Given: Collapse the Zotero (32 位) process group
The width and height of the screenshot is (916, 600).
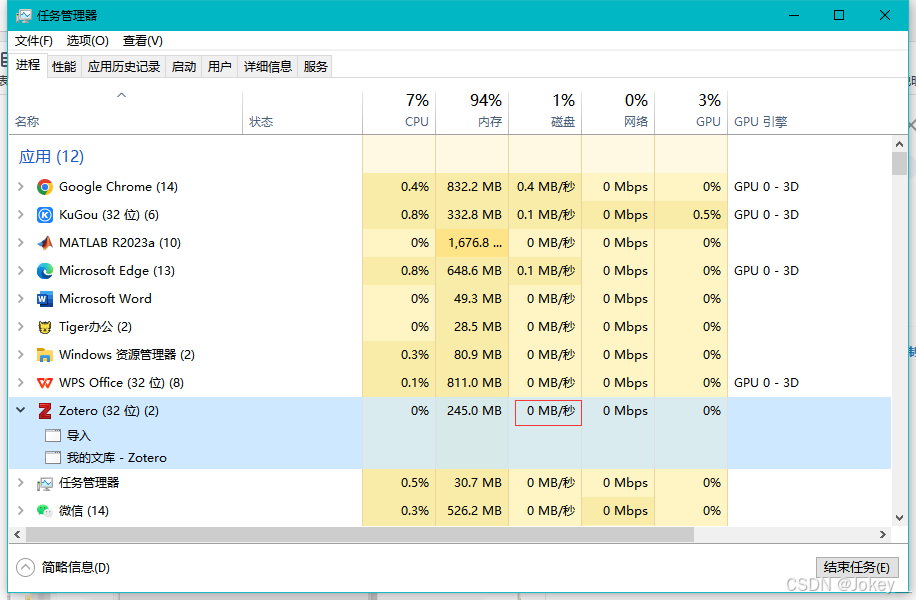Looking at the screenshot, I should pyautogui.click(x=21, y=410).
